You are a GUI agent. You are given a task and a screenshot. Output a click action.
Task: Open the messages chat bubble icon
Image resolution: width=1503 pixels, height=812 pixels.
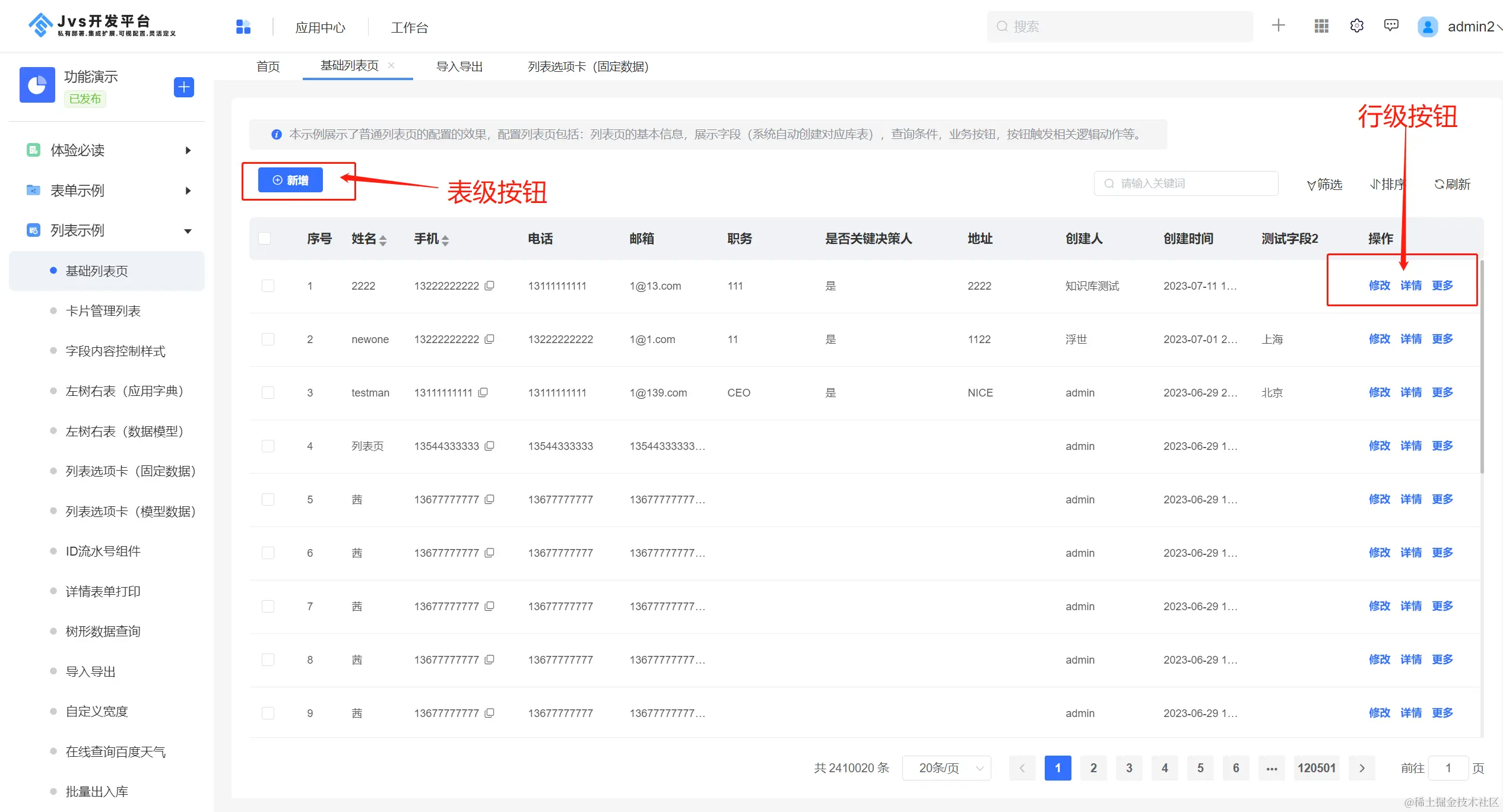(1391, 26)
